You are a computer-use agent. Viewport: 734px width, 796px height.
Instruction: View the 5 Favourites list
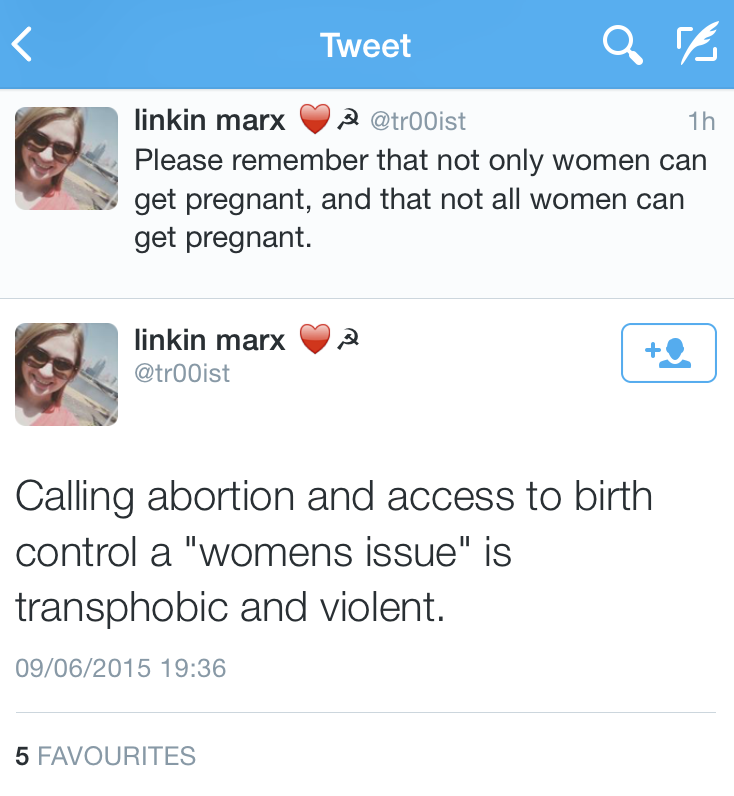(106, 756)
